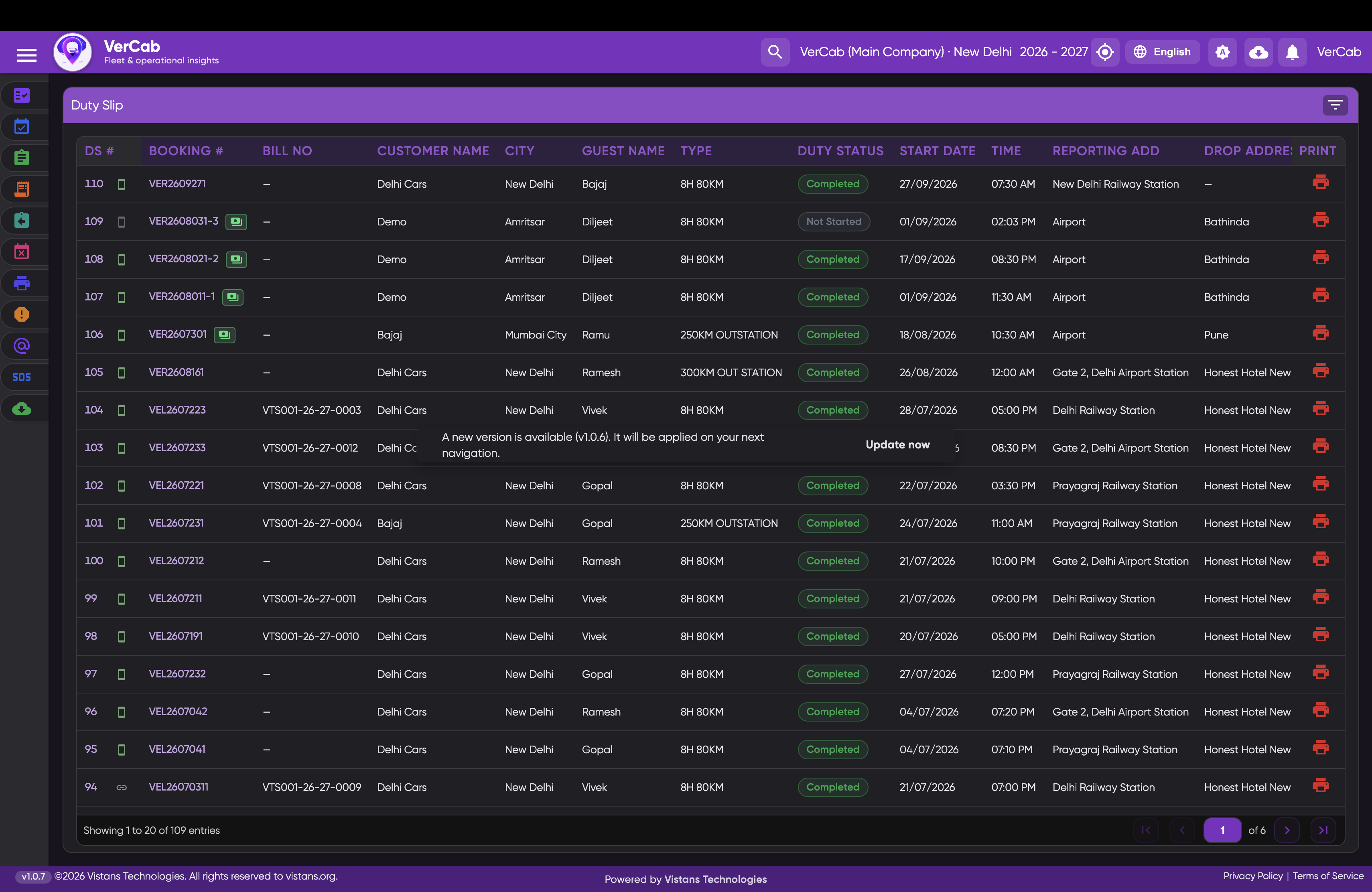Print duty slip 110

[1320, 182]
